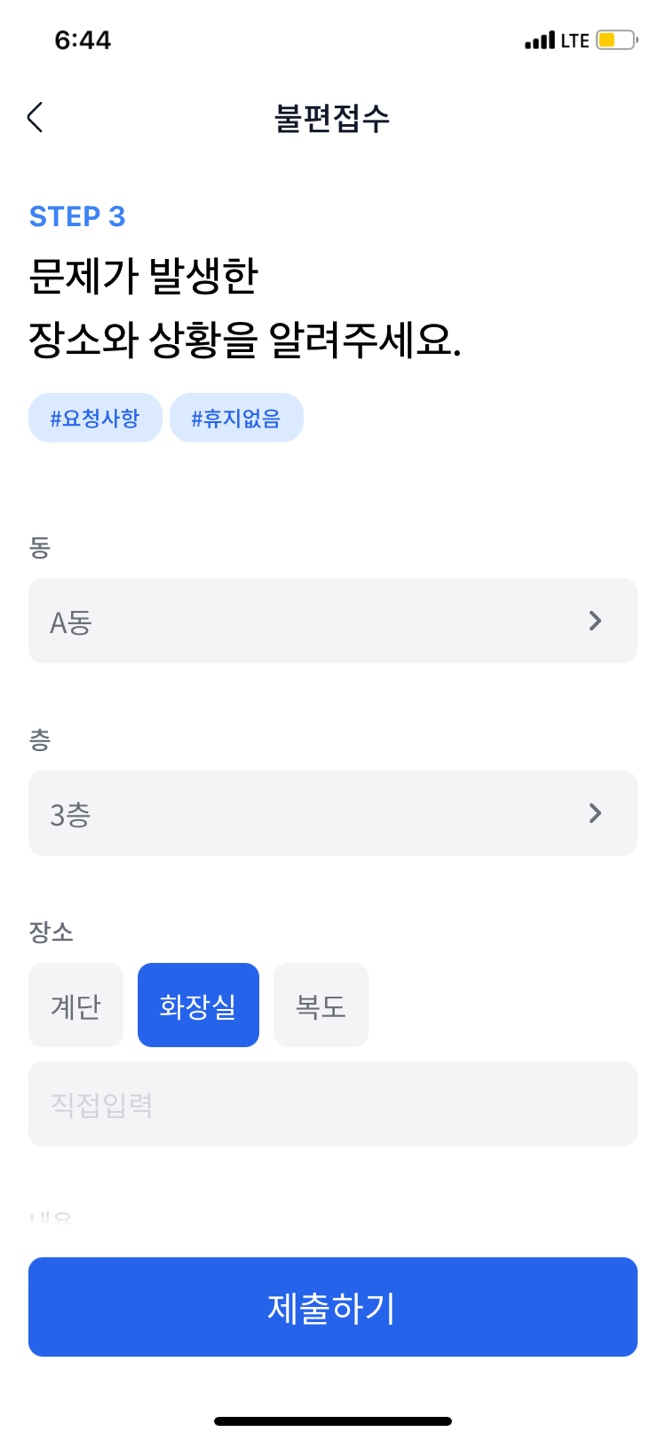
Task: Tap the home indicator bar
Action: coord(333,1421)
